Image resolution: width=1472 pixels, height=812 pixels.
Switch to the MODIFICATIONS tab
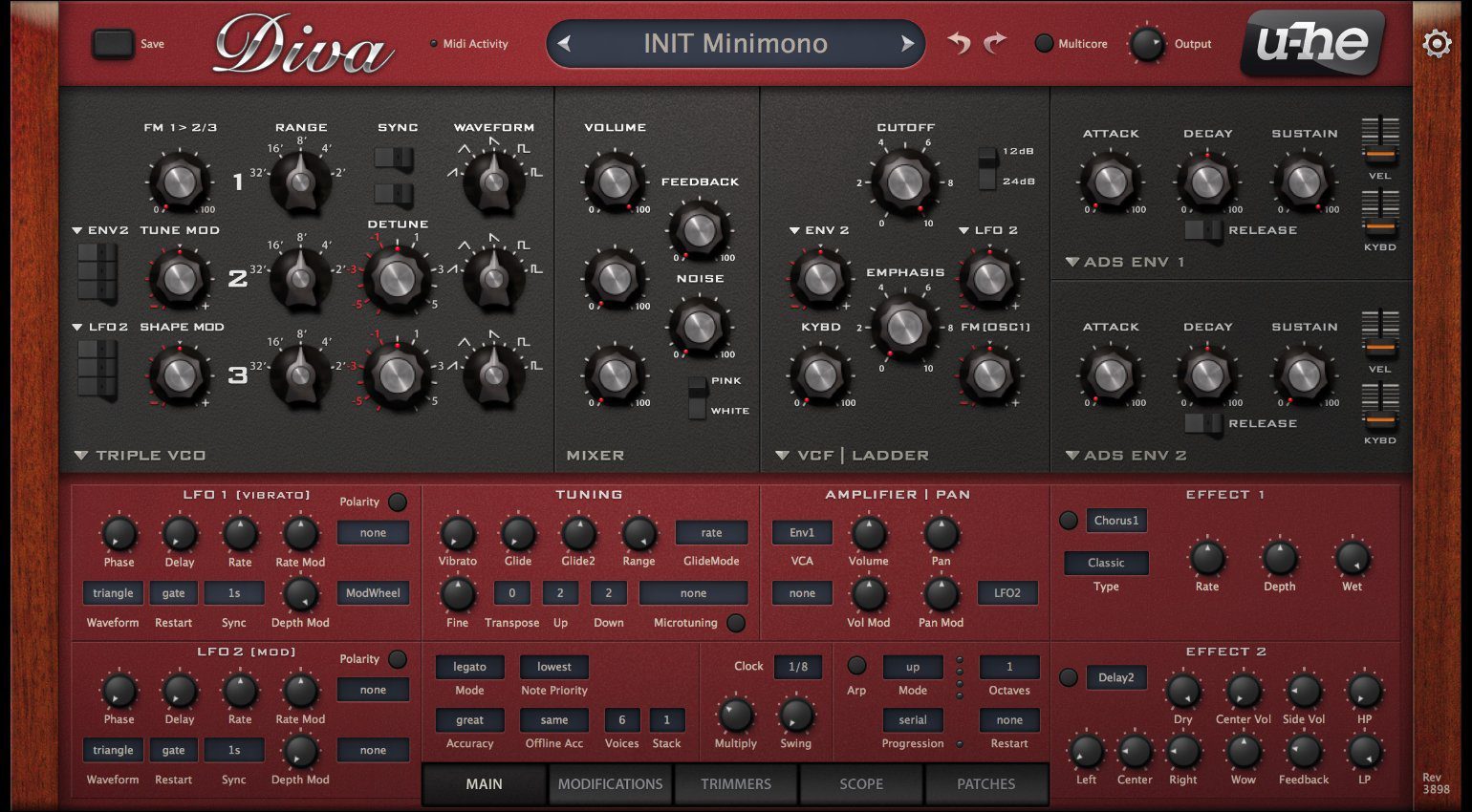pos(610,784)
